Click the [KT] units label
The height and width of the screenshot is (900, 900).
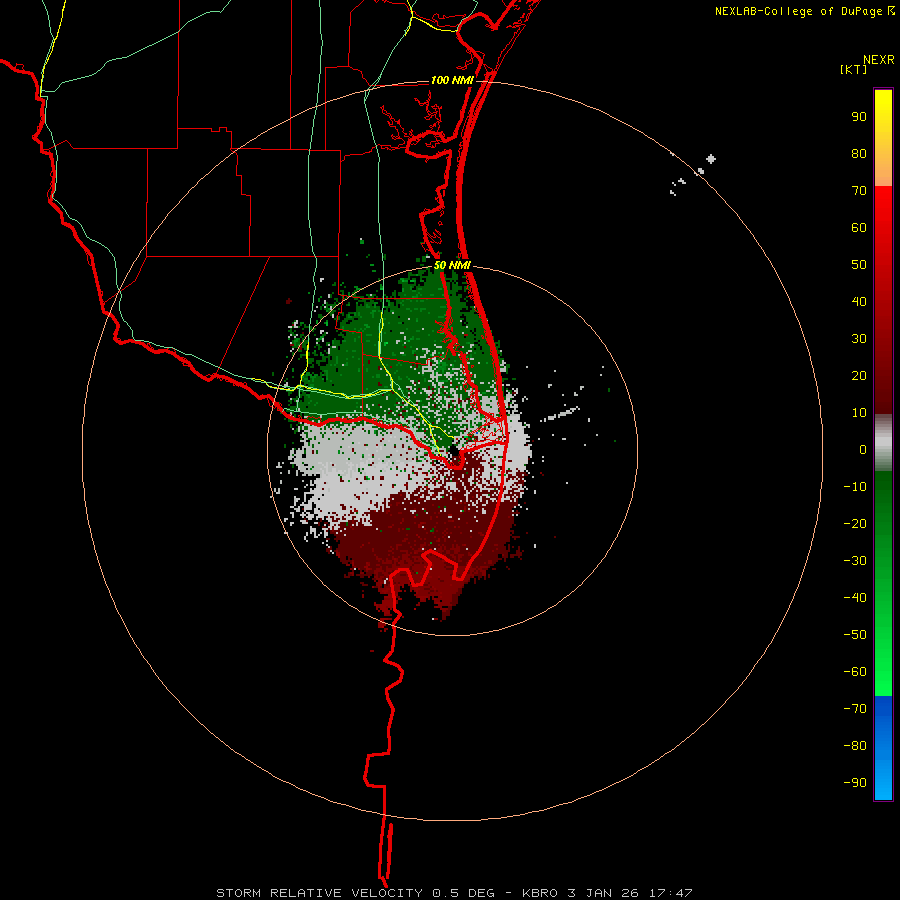[854, 69]
